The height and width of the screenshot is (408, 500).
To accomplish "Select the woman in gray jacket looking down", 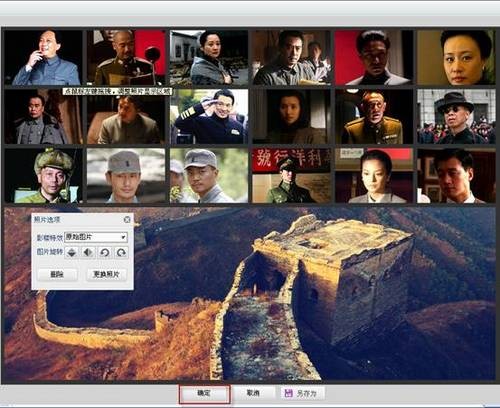I will 374,176.
